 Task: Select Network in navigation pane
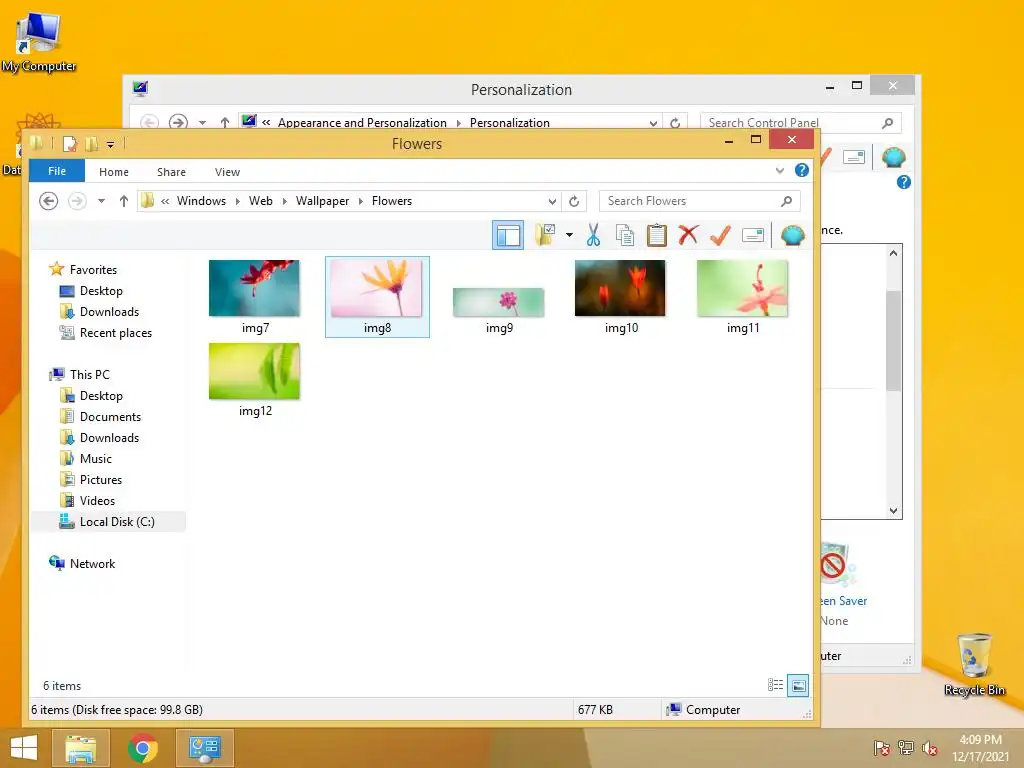click(x=92, y=564)
